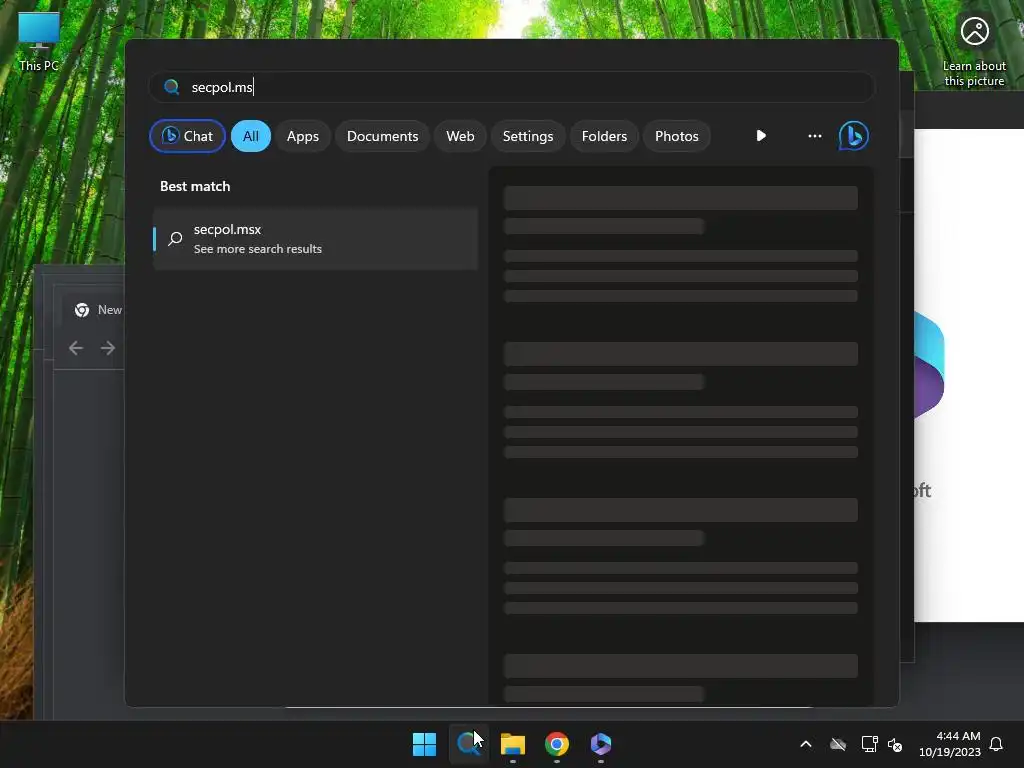Click magnifier icon beside secpol.msx result
The image size is (1024, 768).
click(175, 239)
